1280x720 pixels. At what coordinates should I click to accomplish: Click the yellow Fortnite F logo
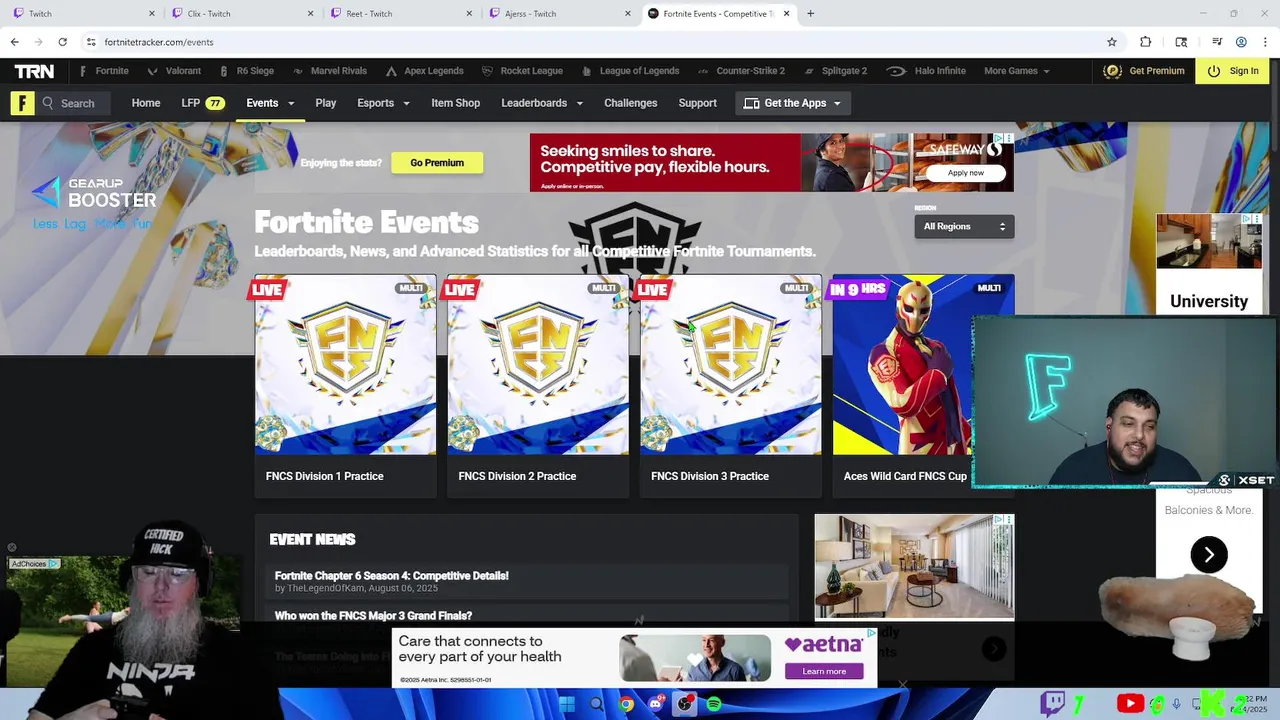point(22,103)
